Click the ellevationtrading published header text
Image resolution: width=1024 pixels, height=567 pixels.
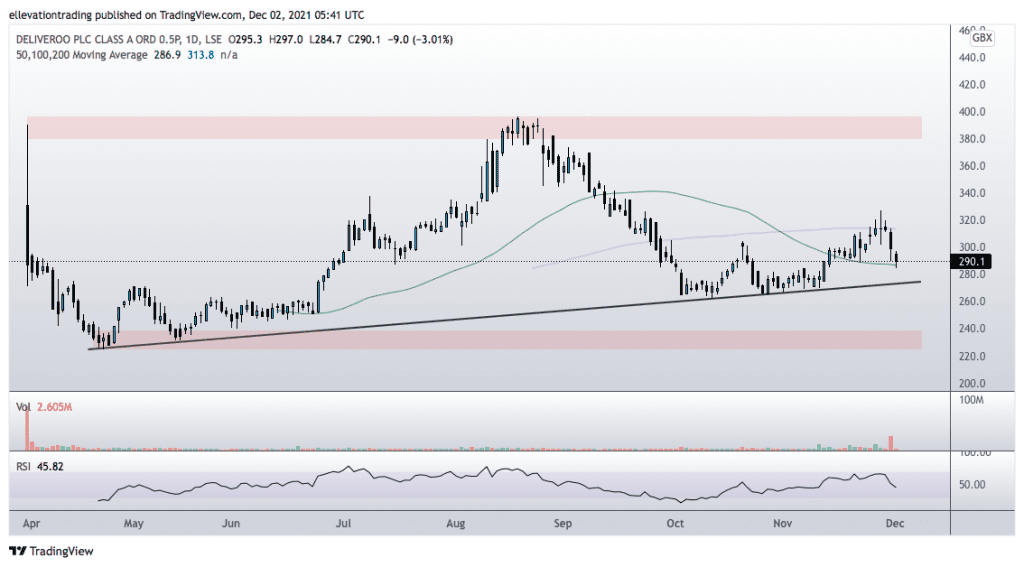[187, 14]
